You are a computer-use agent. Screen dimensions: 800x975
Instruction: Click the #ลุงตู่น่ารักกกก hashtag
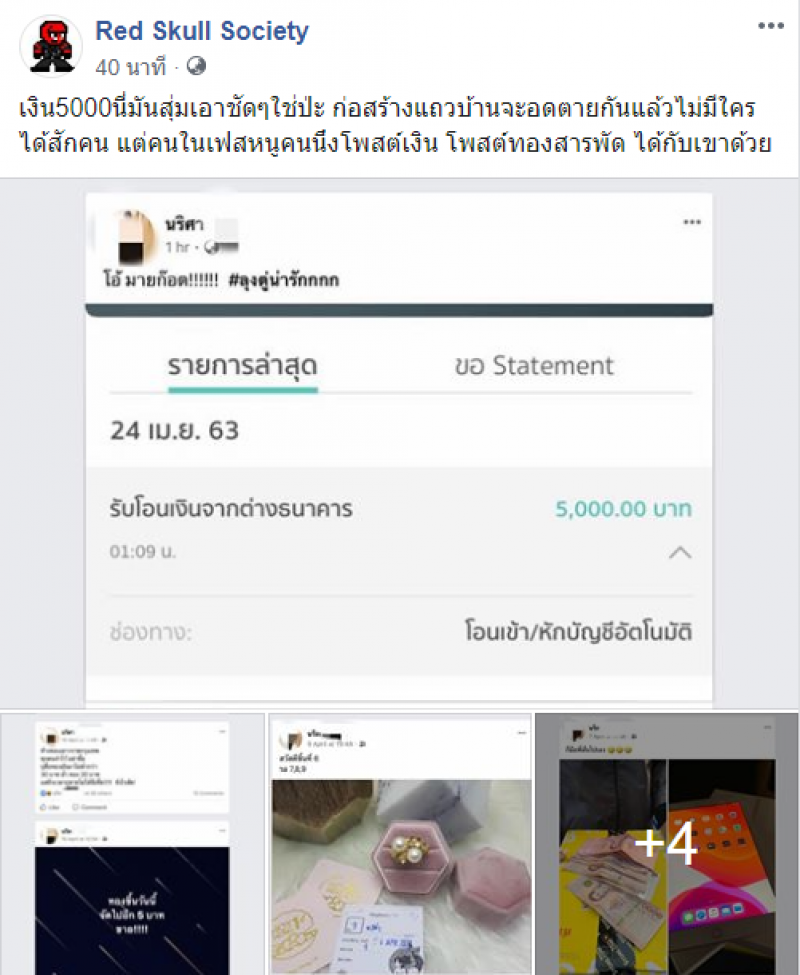(x=284, y=280)
